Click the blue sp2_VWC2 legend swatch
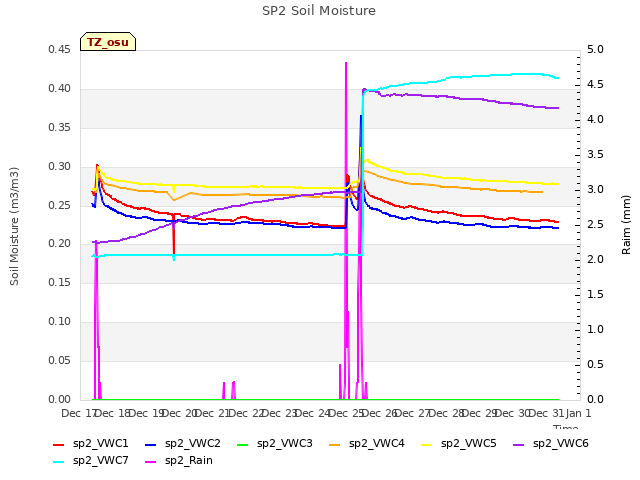Screen dimensions: 640x480 [151, 445]
